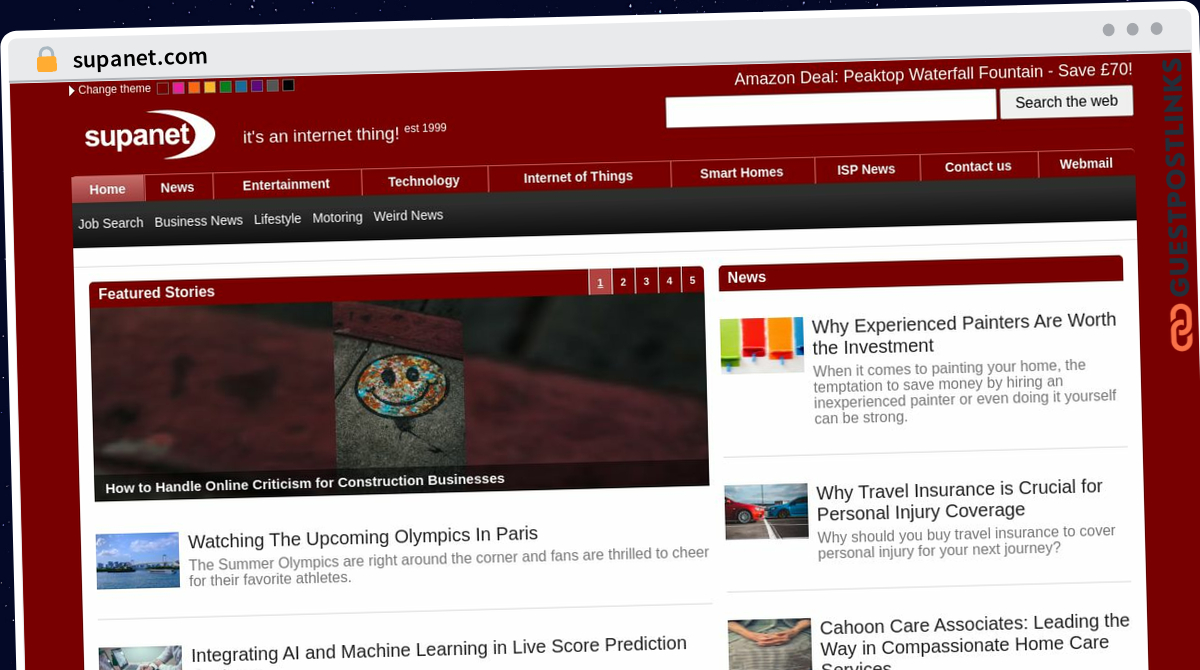Open 'How to Handle Online Criticism' featured story
The height and width of the screenshot is (670, 1200).
pyautogui.click(x=305, y=483)
